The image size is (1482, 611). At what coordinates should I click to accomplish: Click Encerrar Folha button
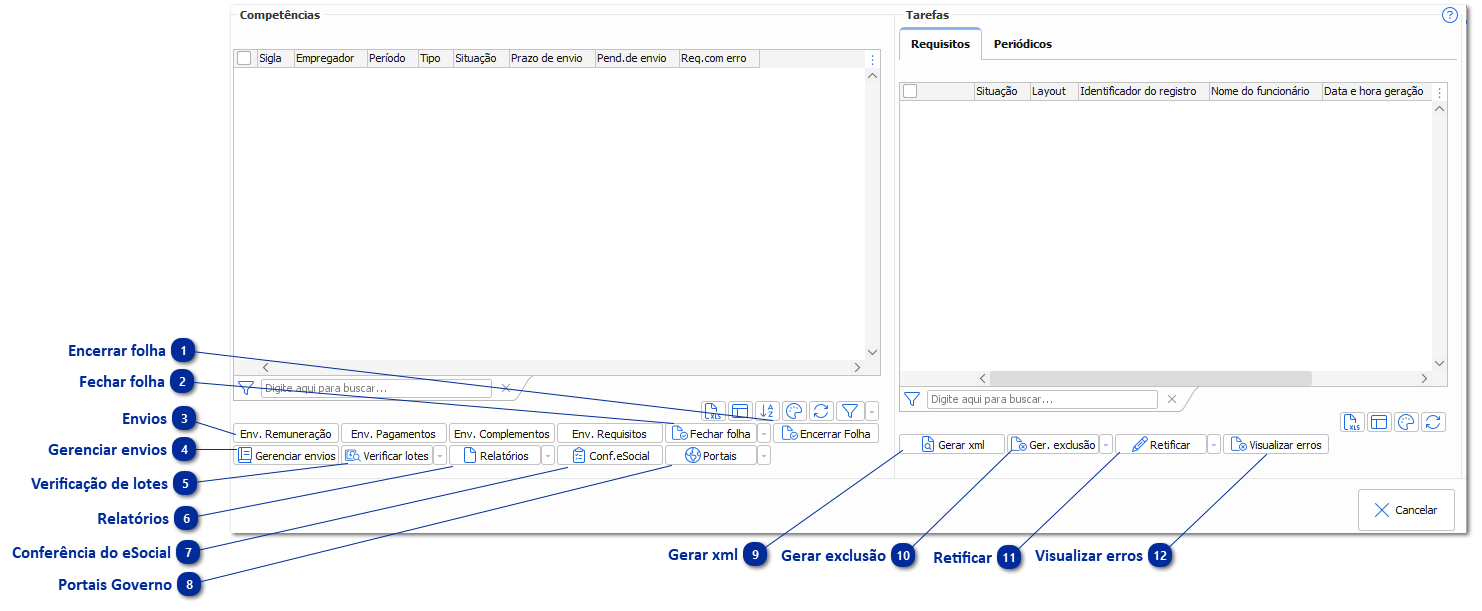pyautogui.click(x=826, y=434)
